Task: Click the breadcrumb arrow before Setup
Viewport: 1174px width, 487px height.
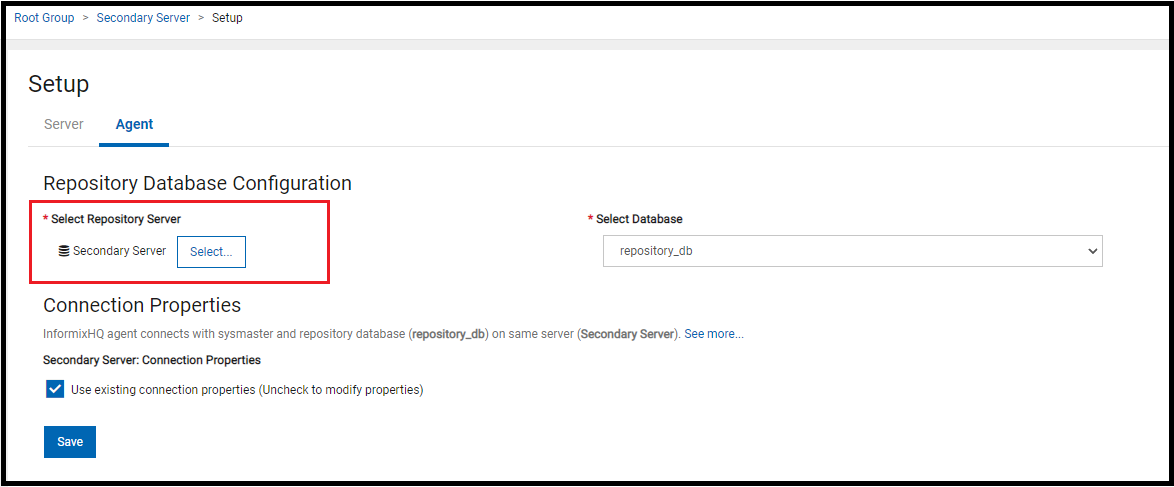Action: (x=201, y=18)
